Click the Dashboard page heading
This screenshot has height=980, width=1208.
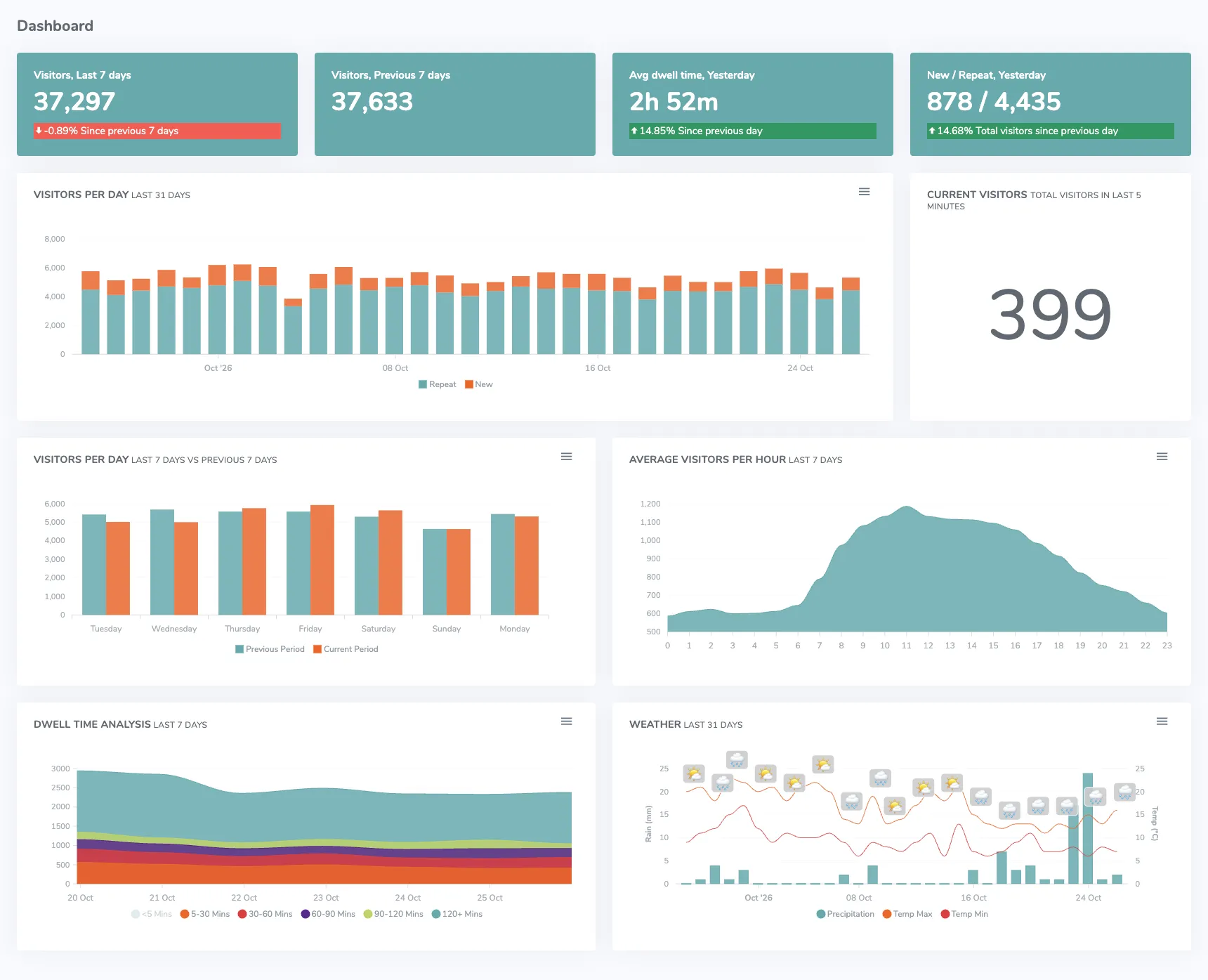[x=55, y=26]
